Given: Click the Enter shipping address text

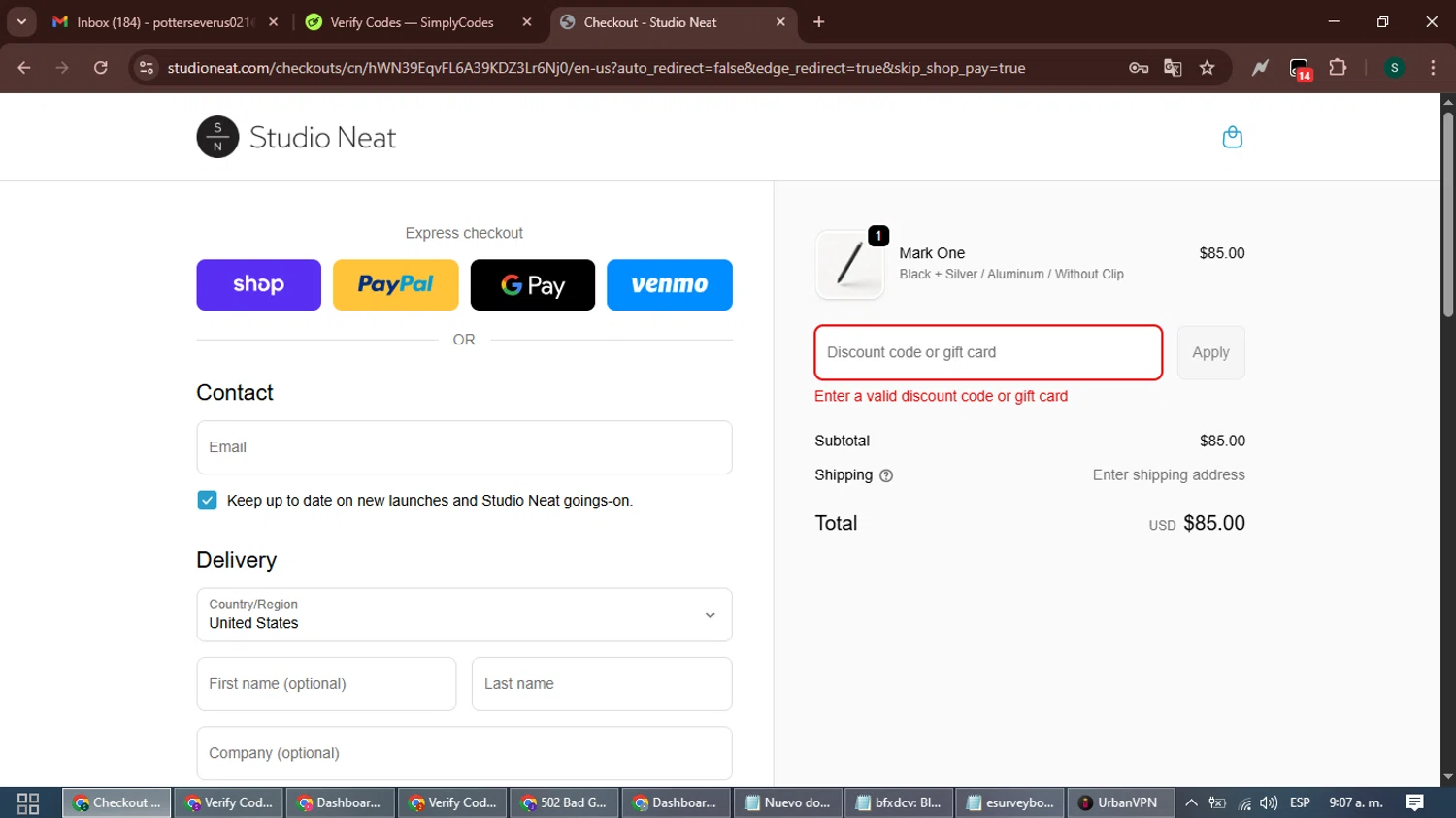Looking at the screenshot, I should [x=1169, y=475].
